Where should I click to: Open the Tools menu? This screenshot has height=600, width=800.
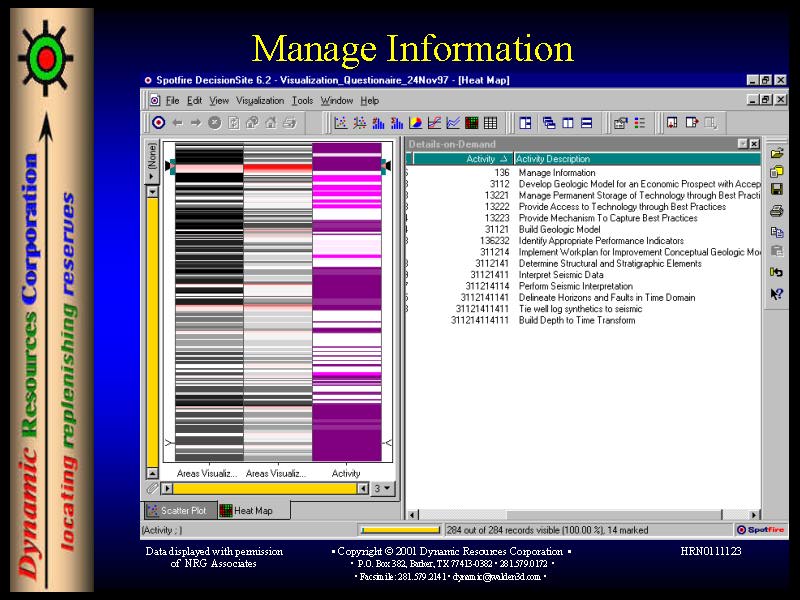pyautogui.click(x=302, y=101)
